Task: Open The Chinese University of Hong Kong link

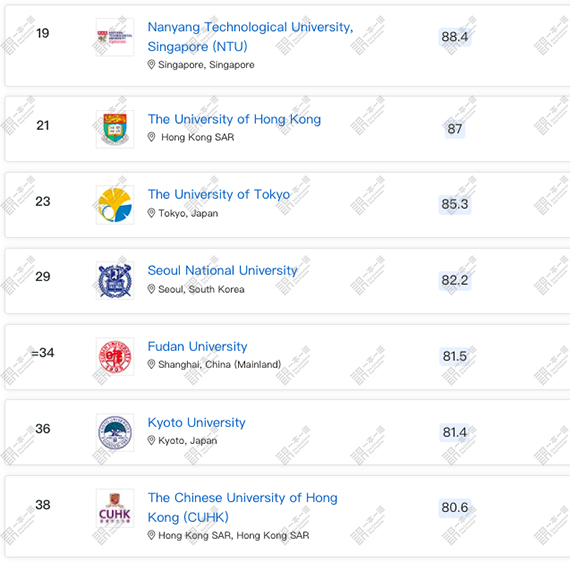Action: [x=242, y=507]
